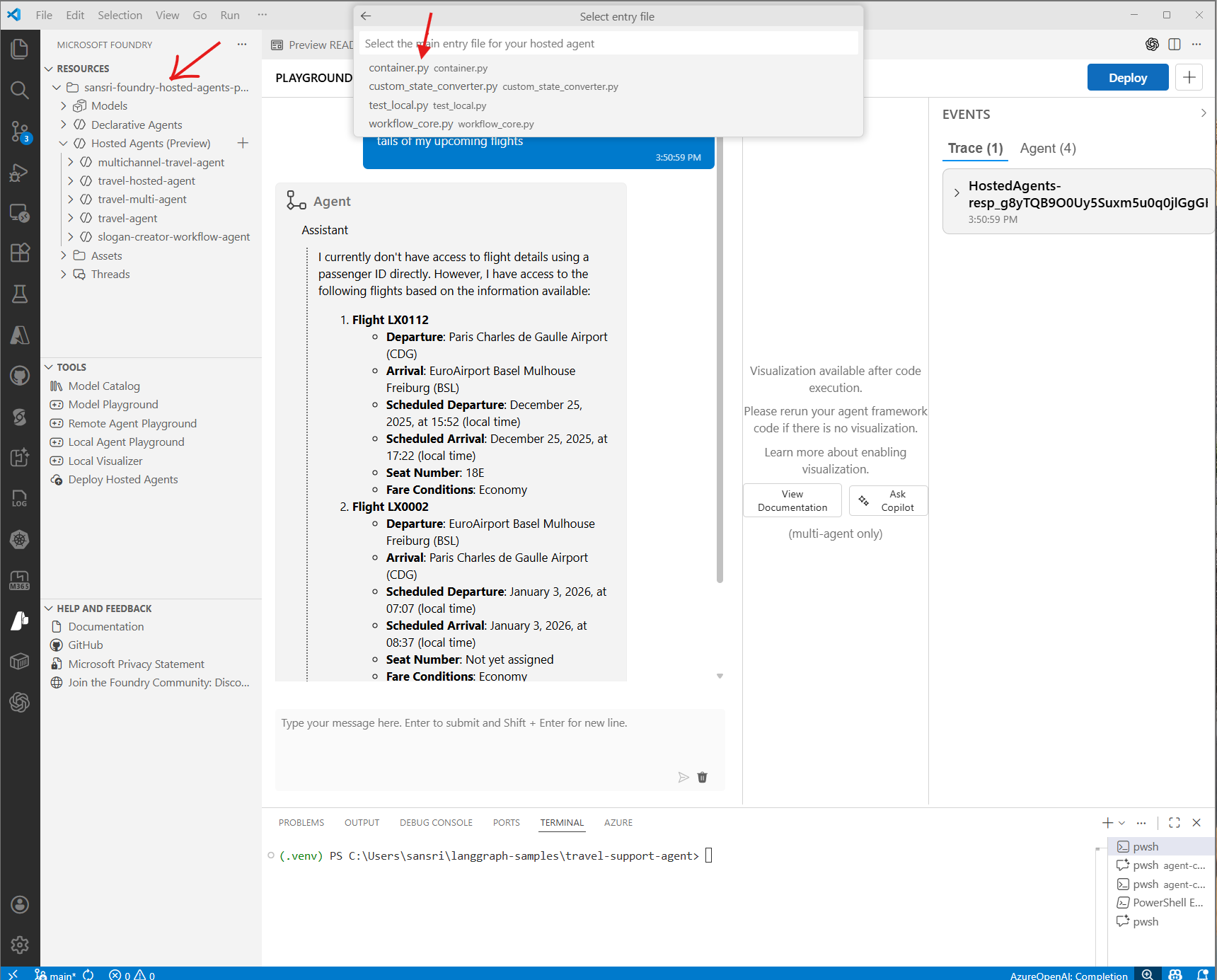Image resolution: width=1217 pixels, height=980 pixels.
Task: Maximize the terminal panel size
Action: point(1175,822)
